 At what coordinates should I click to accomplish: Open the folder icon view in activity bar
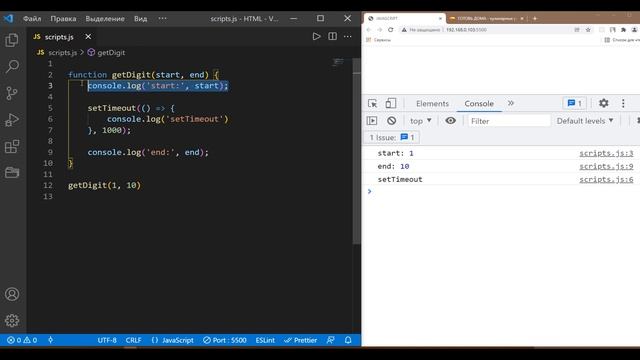12,172
